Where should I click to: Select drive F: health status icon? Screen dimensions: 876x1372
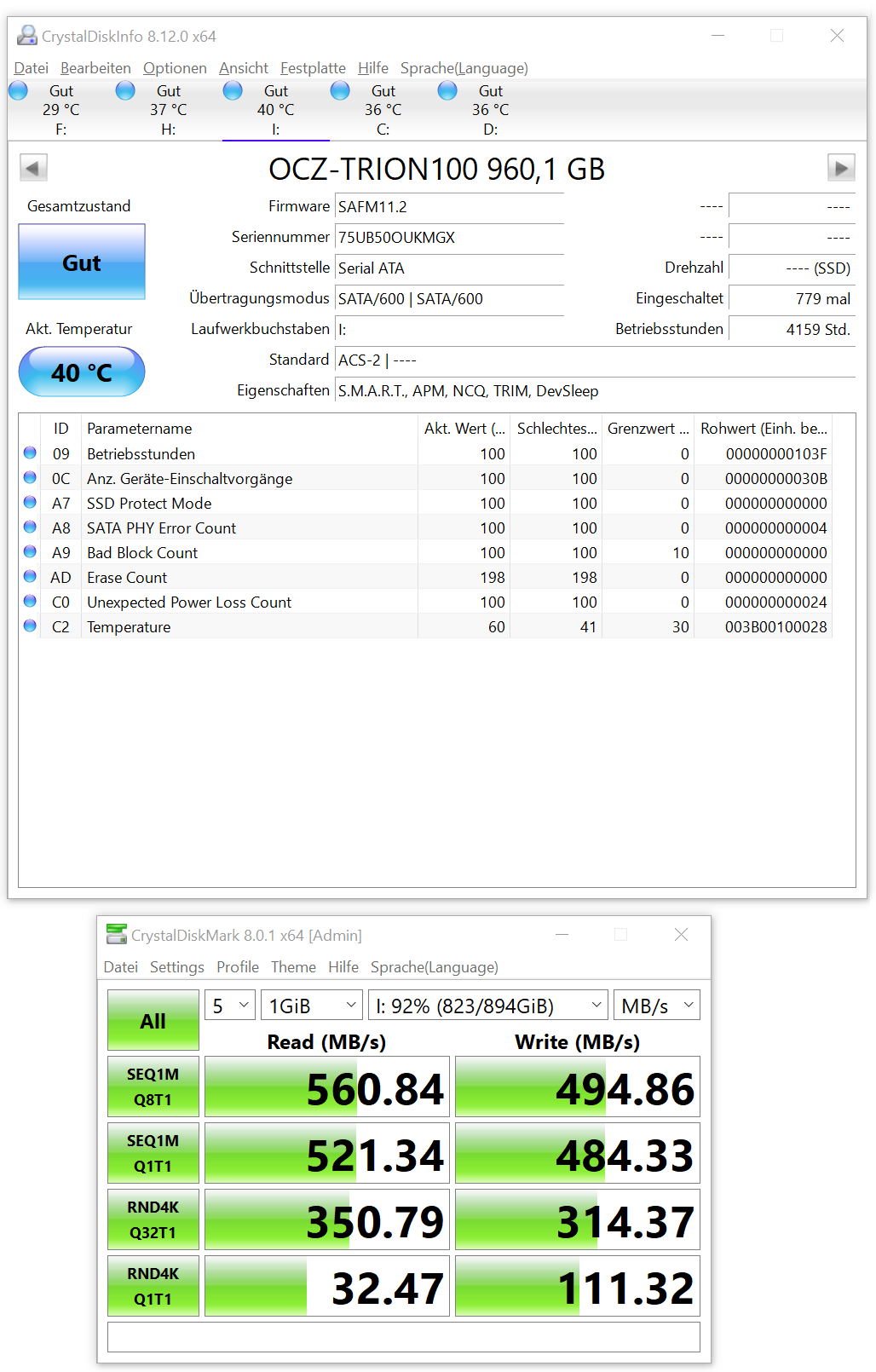coord(18,90)
